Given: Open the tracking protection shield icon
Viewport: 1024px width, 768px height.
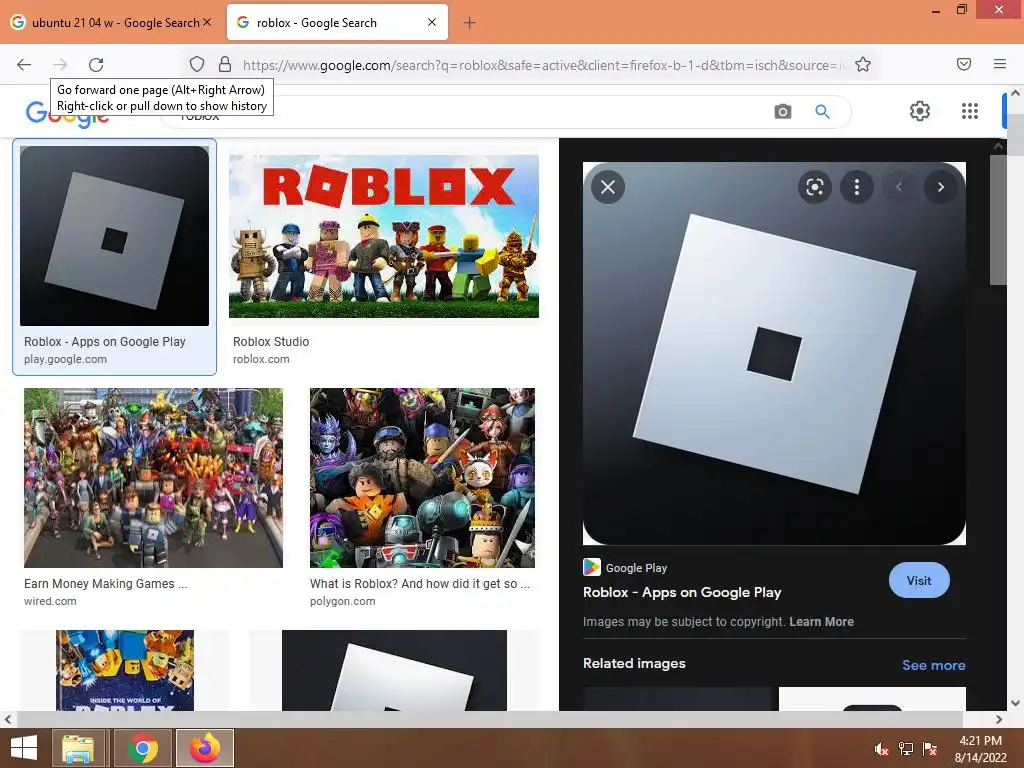Looking at the screenshot, I should [197, 64].
